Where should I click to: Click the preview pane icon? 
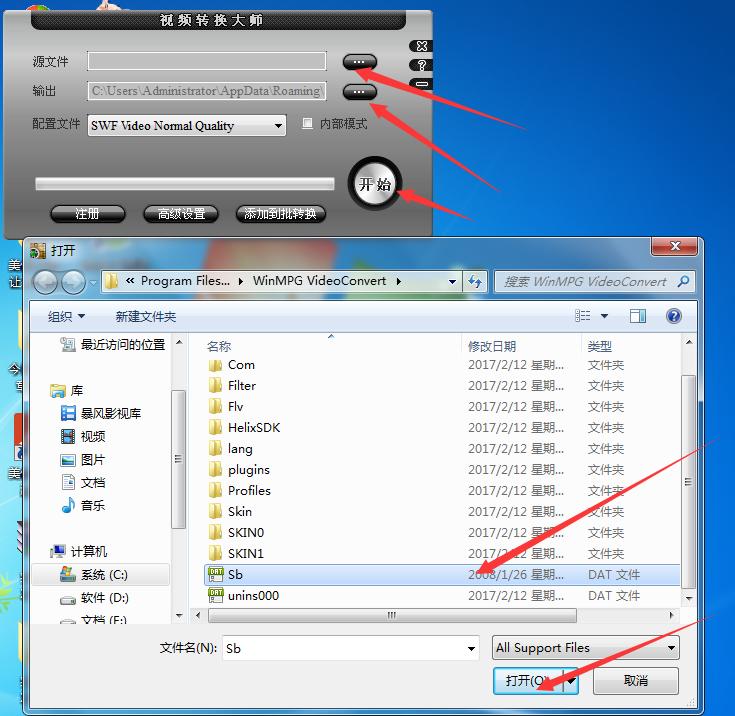638,316
